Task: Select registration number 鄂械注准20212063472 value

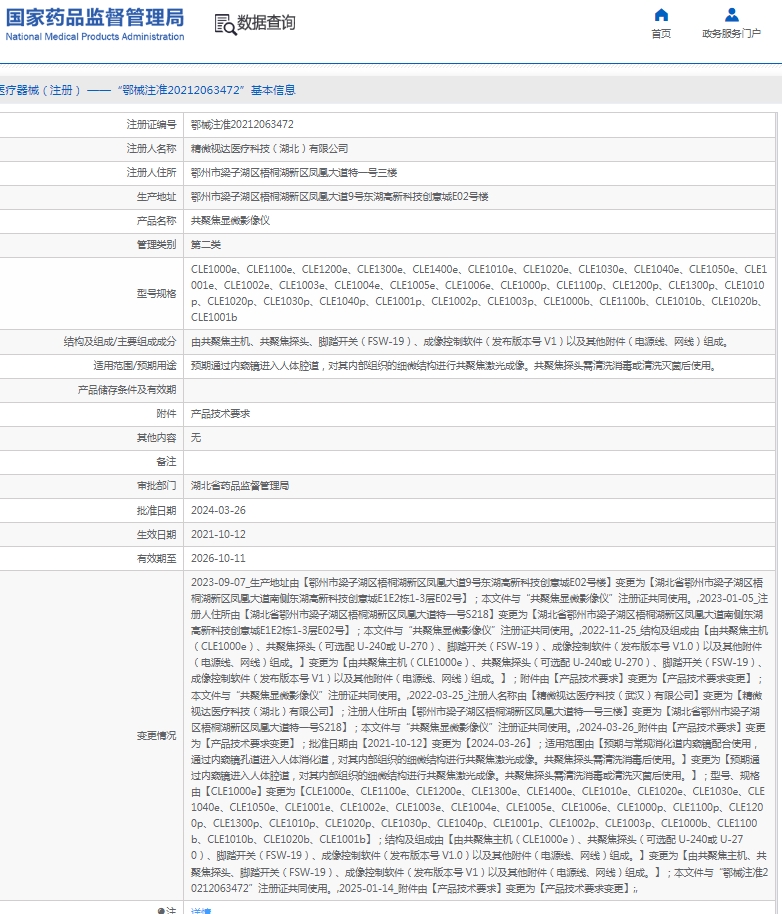Action: (242, 124)
